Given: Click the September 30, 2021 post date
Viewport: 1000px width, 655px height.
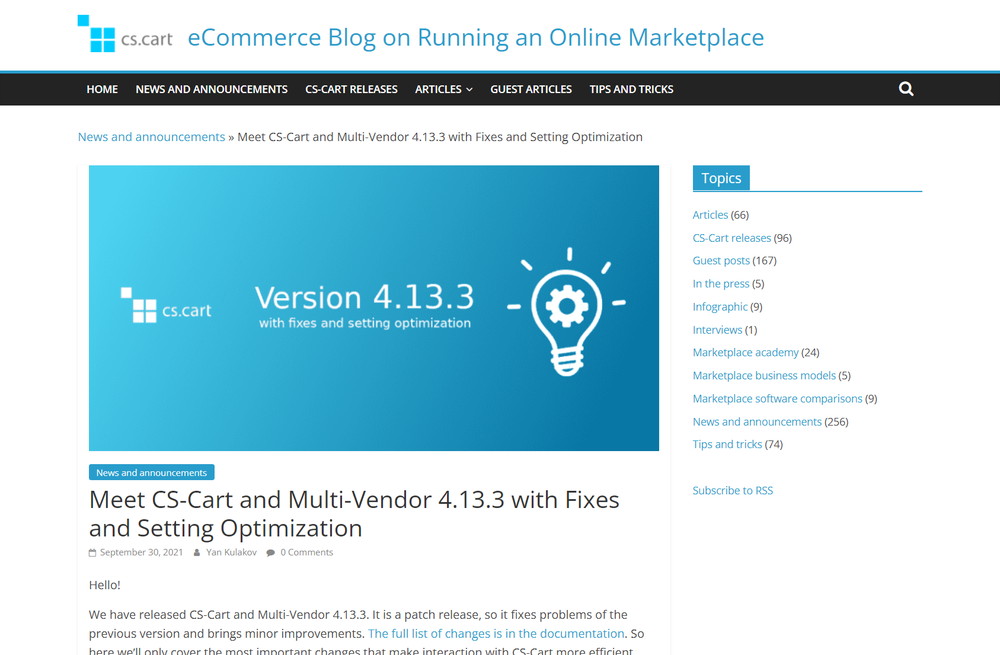Looking at the screenshot, I should (x=142, y=552).
